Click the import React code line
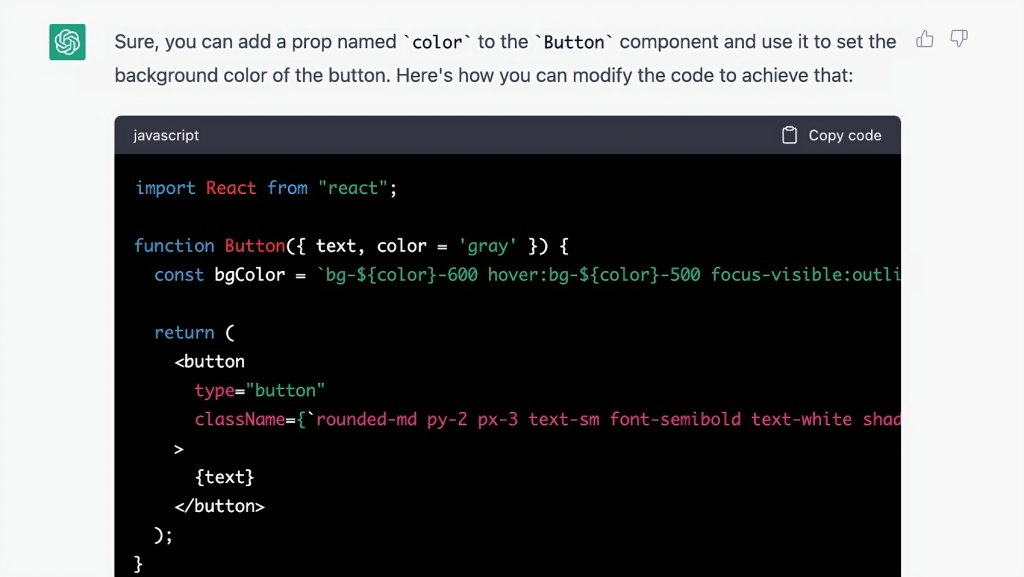The height and width of the screenshot is (577, 1024). 266,188
